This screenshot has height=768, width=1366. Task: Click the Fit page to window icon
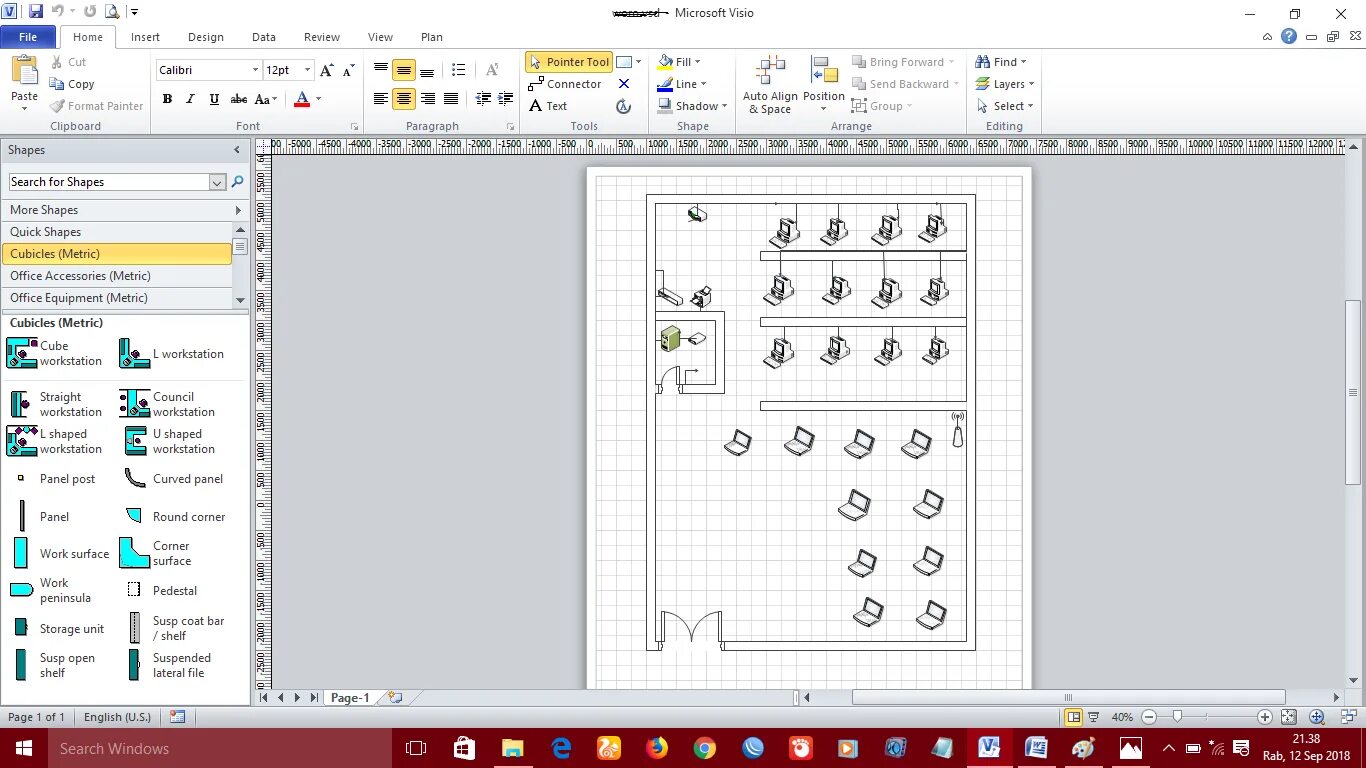1289,717
